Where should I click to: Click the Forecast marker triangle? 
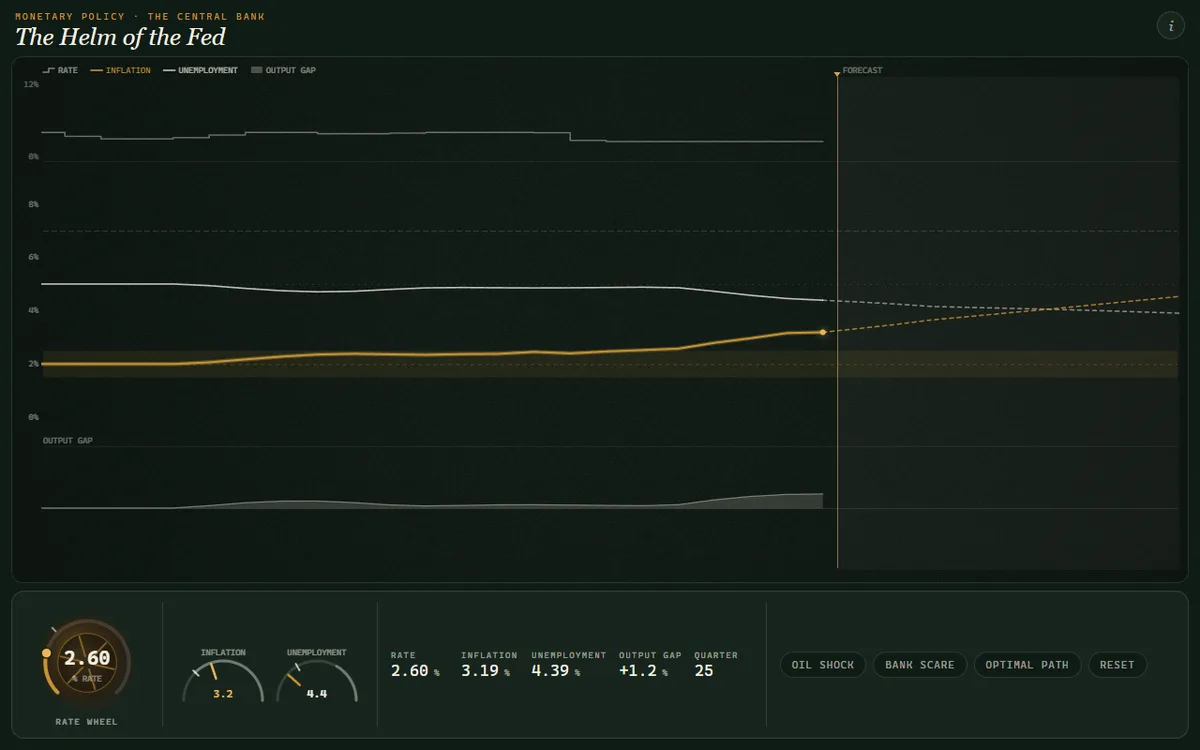click(x=837, y=73)
